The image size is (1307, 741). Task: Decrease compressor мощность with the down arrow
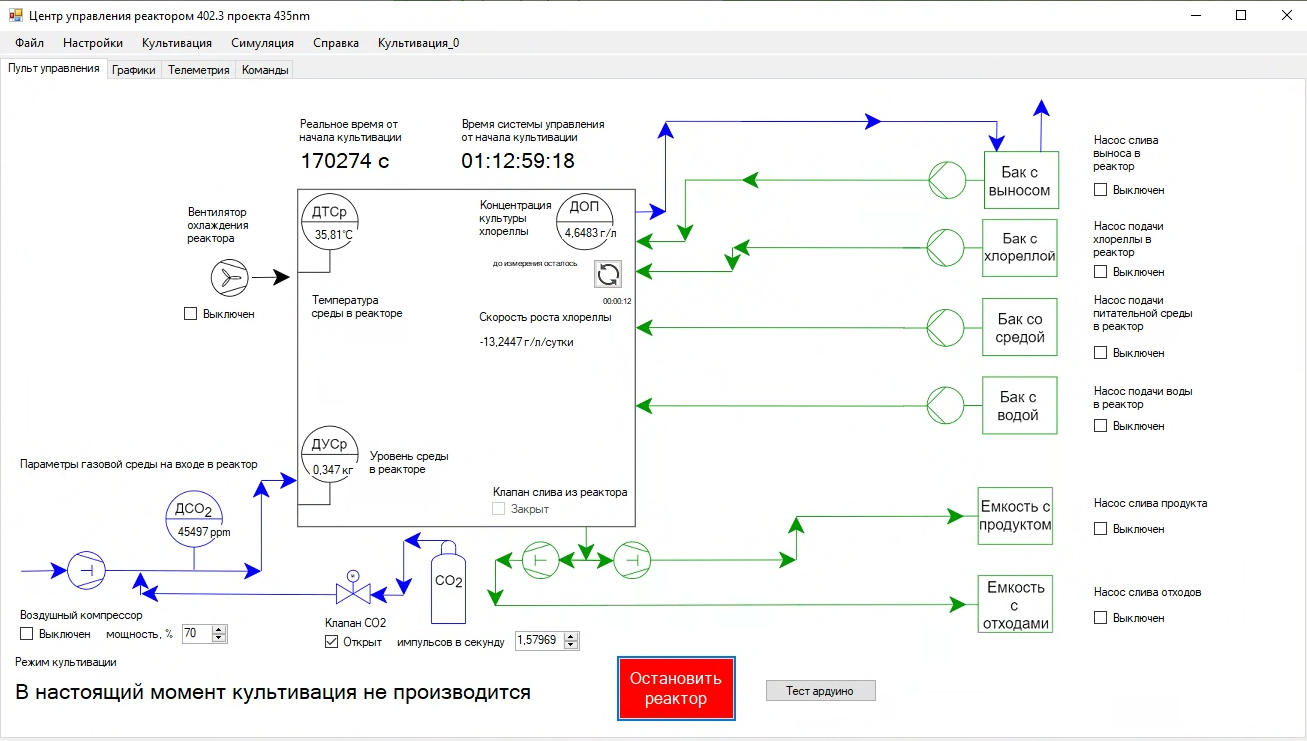point(220,638)
